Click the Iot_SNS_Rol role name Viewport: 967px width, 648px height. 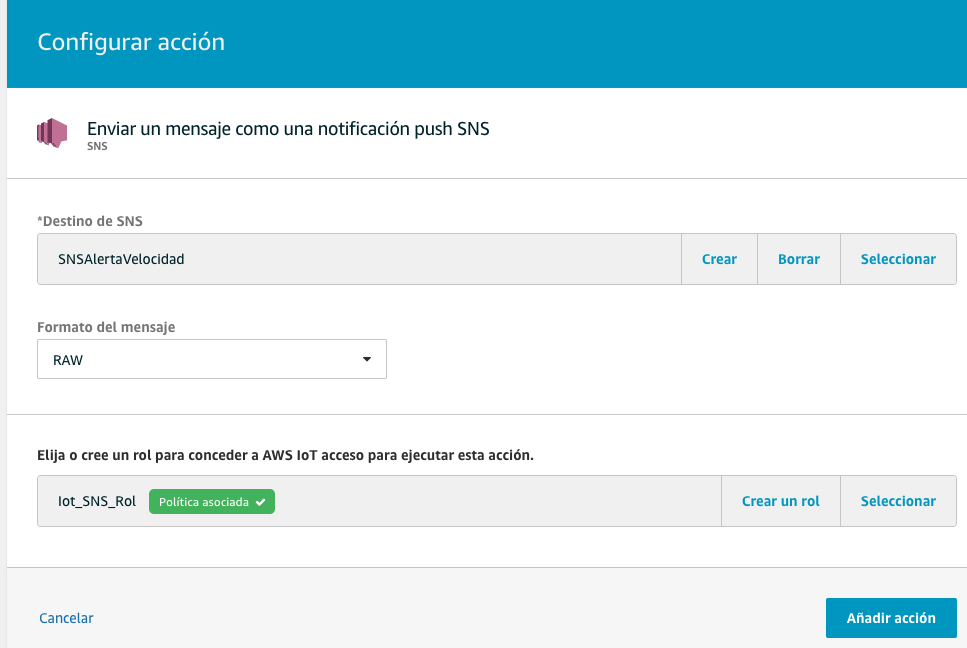97,501
